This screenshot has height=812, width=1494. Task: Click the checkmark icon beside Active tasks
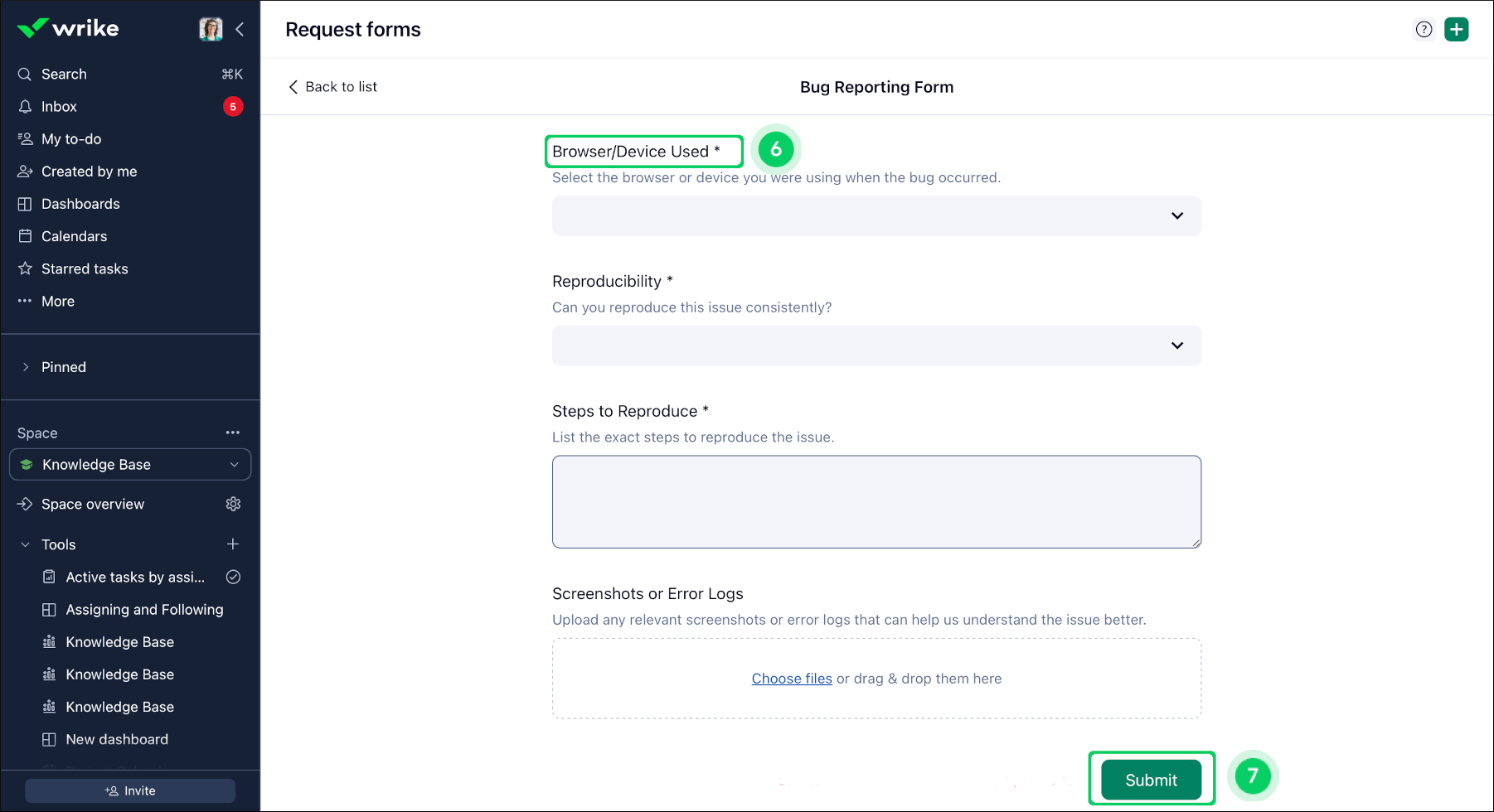(233, 577)
